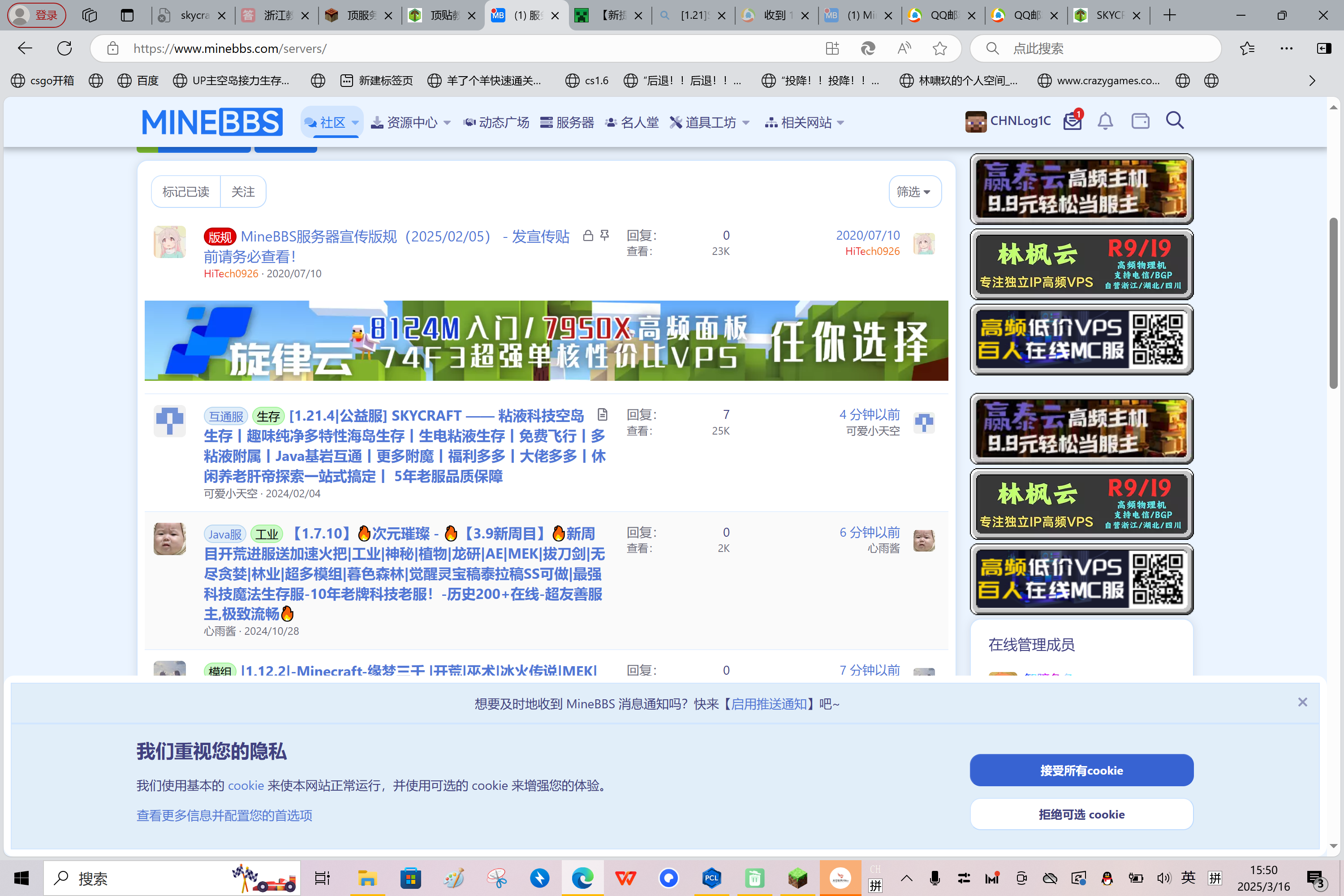Viewport: 1344px width, 896px height.
Task: Click 关注 button
Action: (243, 192)
